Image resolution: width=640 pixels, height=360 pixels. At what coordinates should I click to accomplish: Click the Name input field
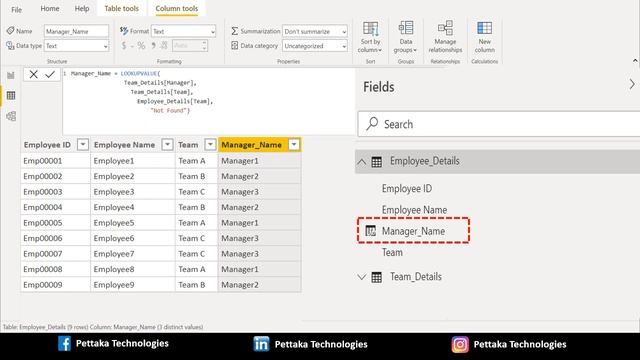click(x=76, y=31)
